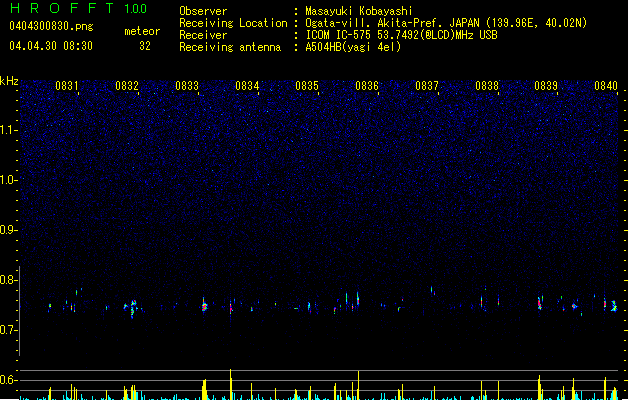Click the 'meteor' label
The width and height of the screenshot is (629, 400).
coord(142,31)
